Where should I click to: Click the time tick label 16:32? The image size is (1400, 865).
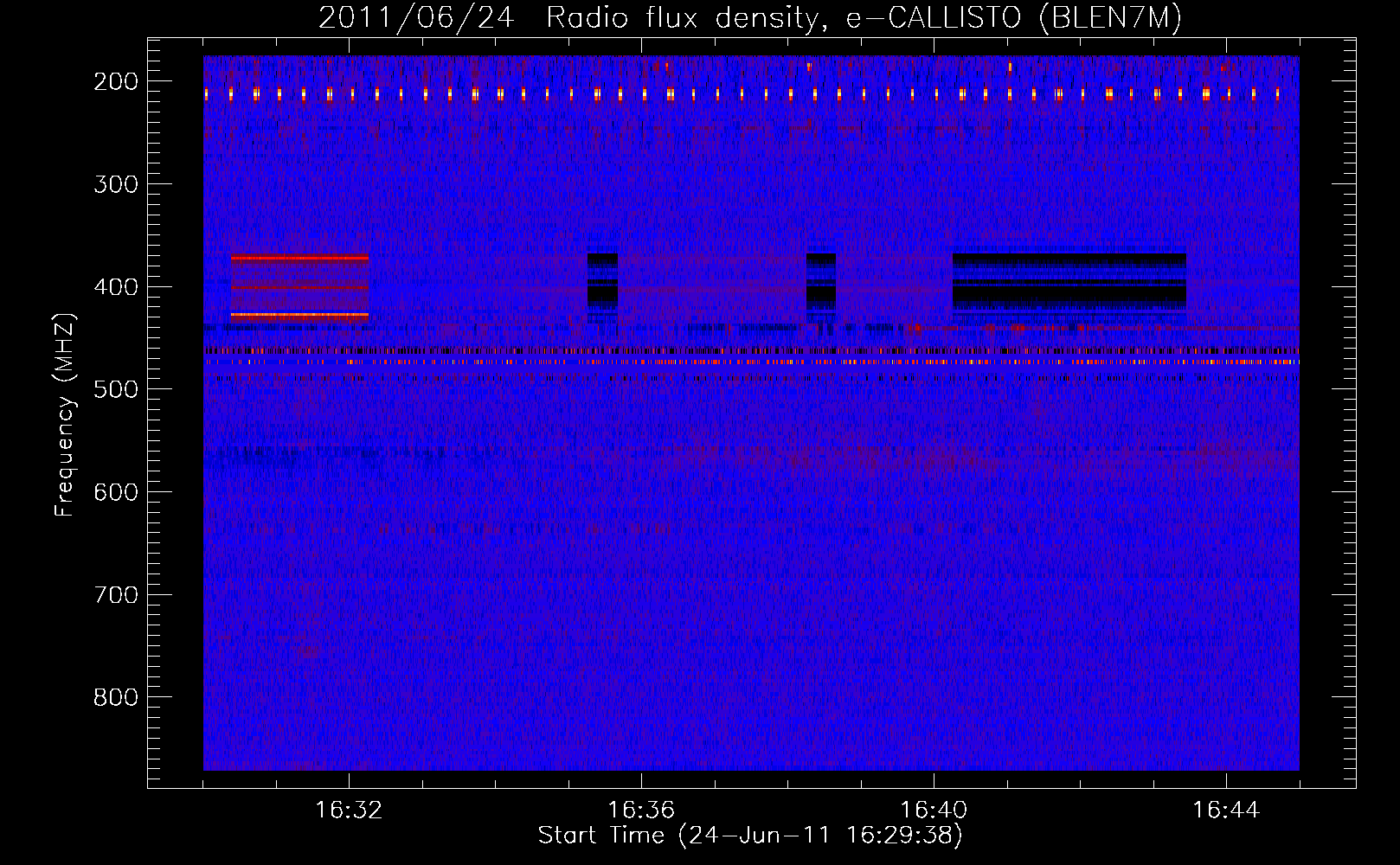[349, 811]
